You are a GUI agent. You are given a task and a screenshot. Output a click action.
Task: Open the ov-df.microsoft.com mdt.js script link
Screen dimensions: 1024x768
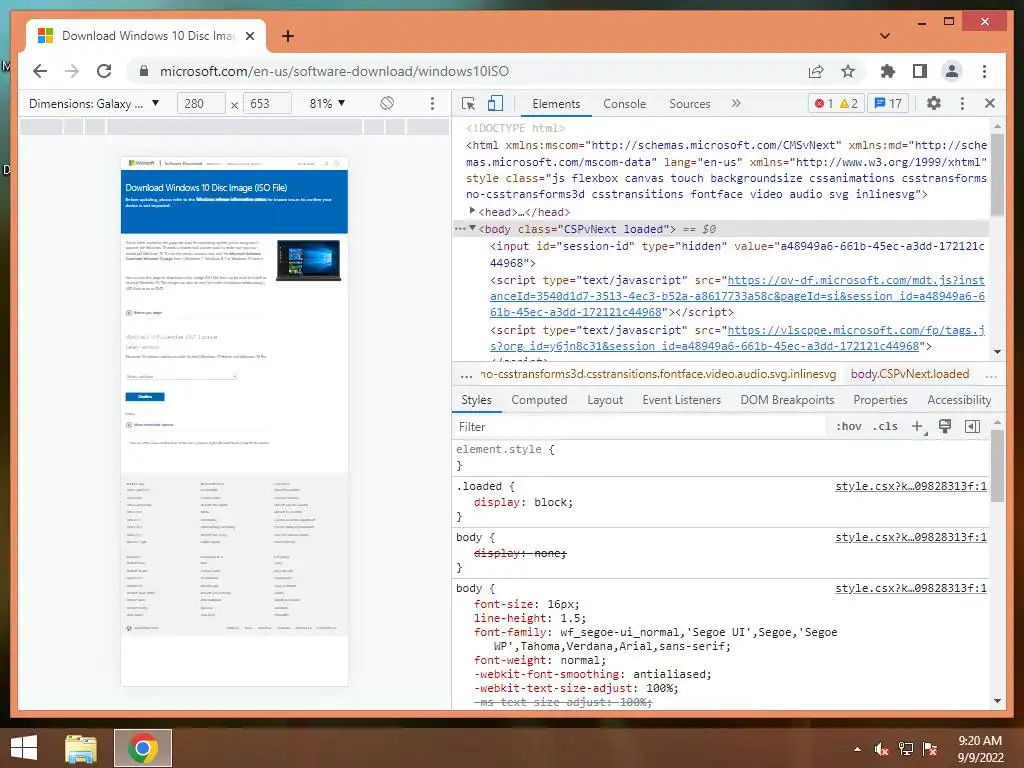[x=737, y=296]
